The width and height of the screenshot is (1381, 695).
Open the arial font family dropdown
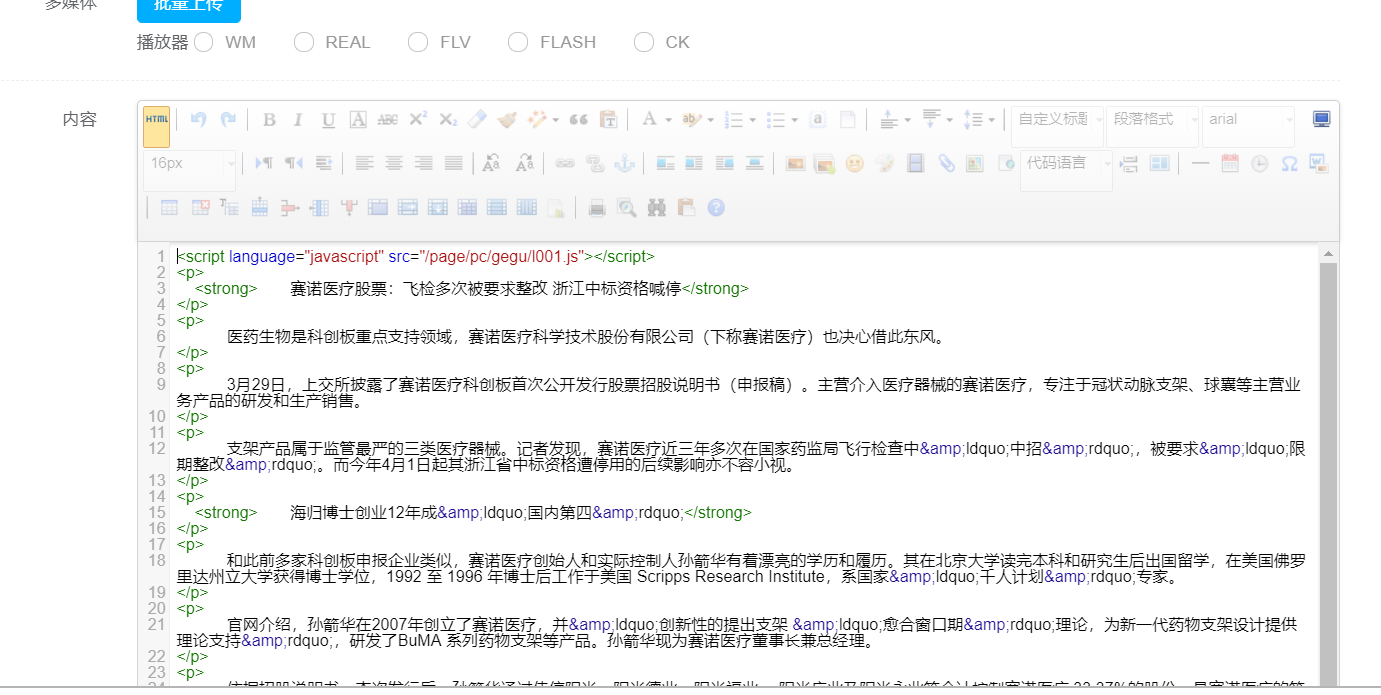tap(1248, 120)
